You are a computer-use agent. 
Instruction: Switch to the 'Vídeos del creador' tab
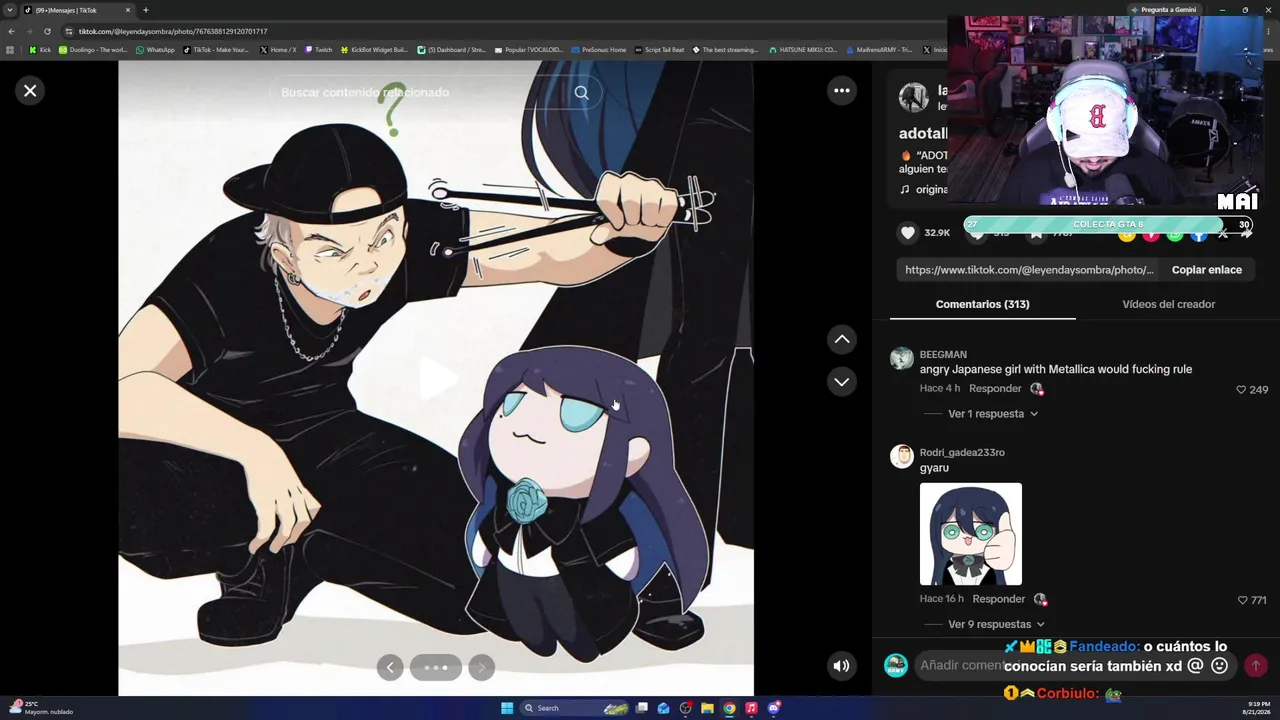1168,304
